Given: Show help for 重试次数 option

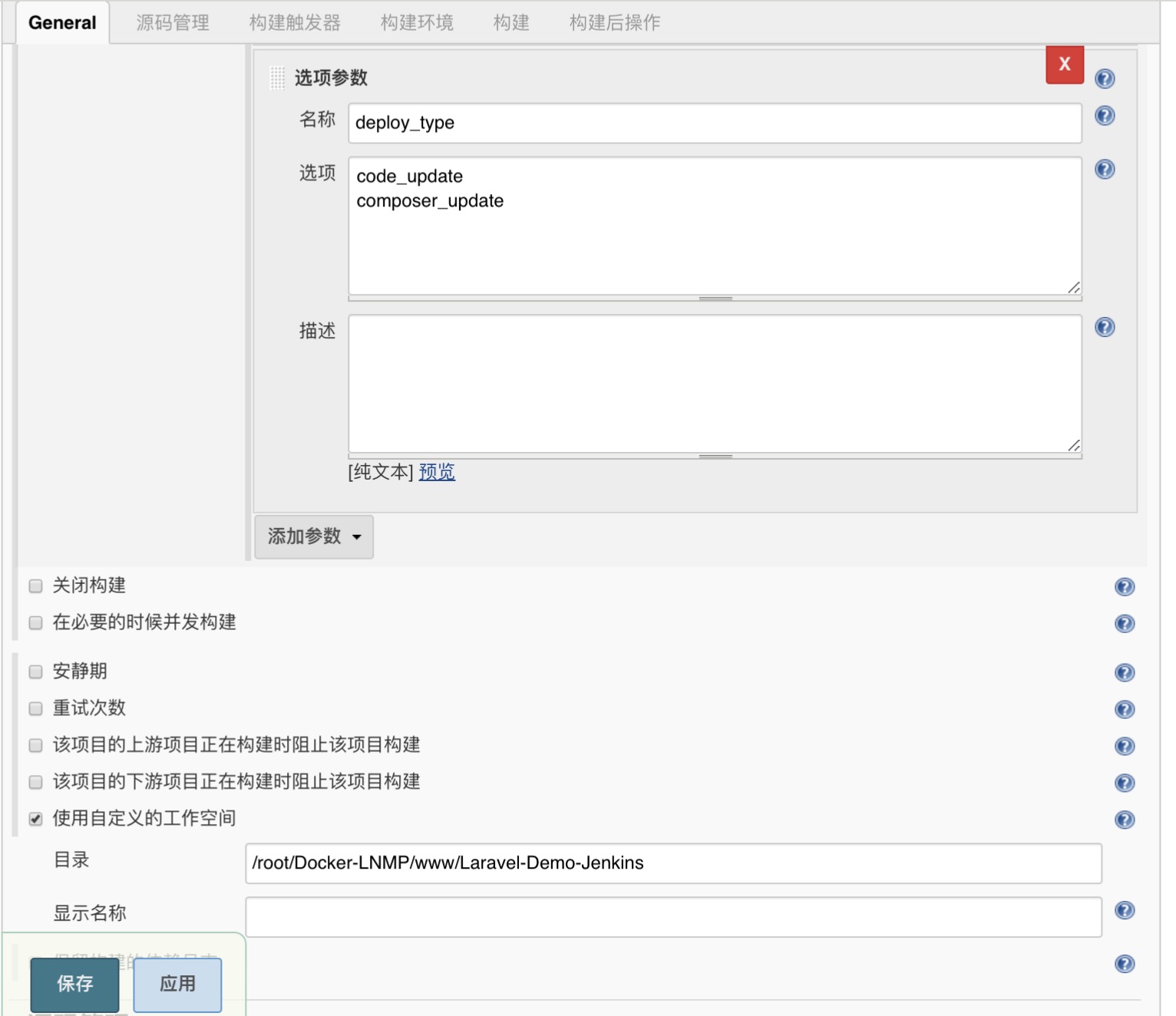Looking at the screenshot, I should [1125, 710].
